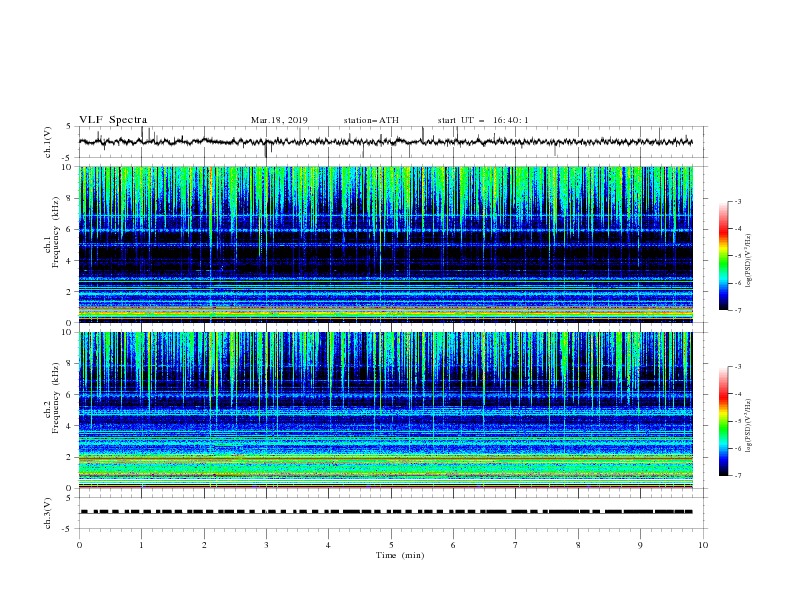Click the "-3" label on ch.1 colorbar
The image size is (792, 612).
(x=738, y=201)
